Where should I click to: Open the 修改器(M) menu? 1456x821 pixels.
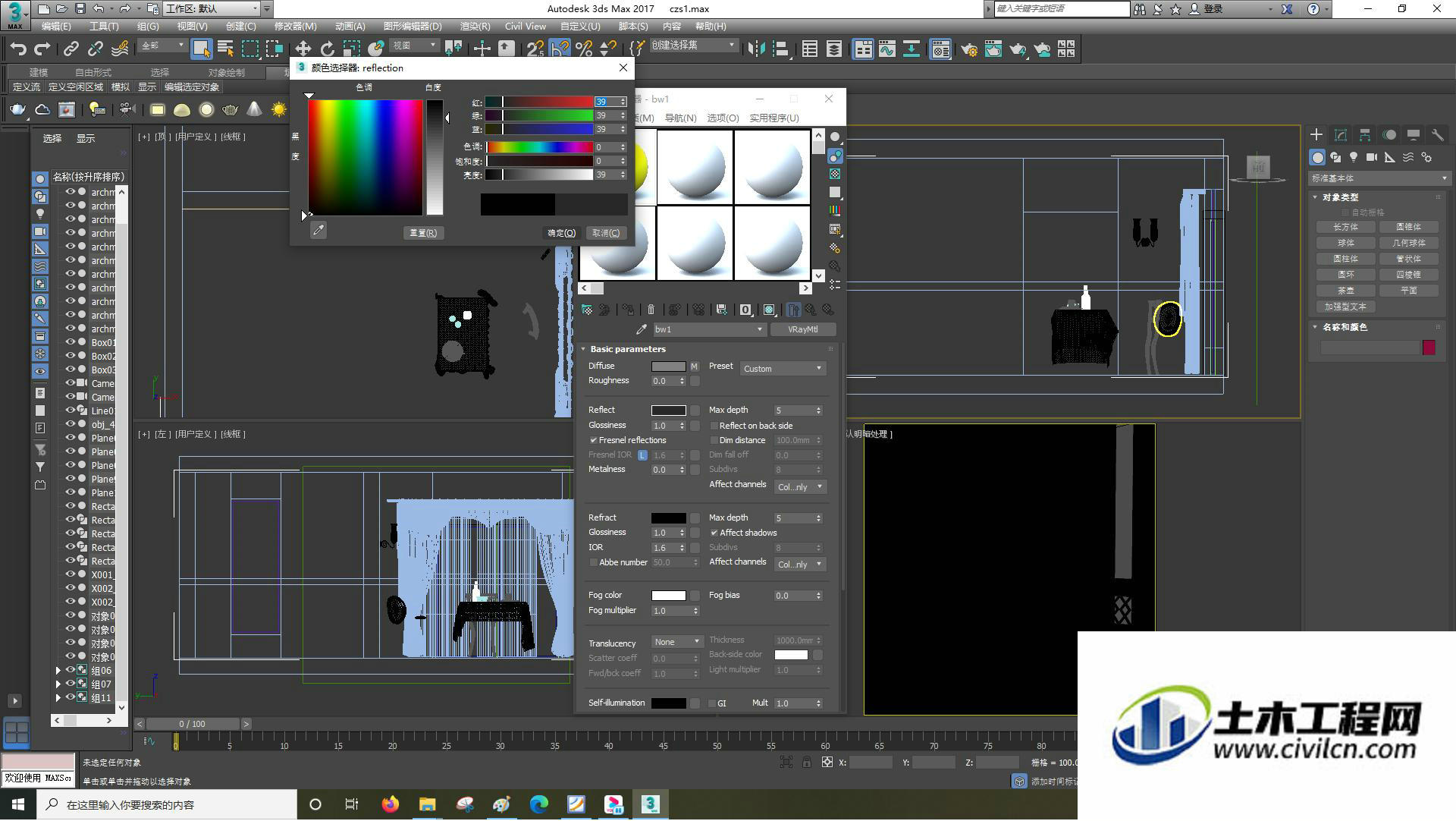[296, 26]
